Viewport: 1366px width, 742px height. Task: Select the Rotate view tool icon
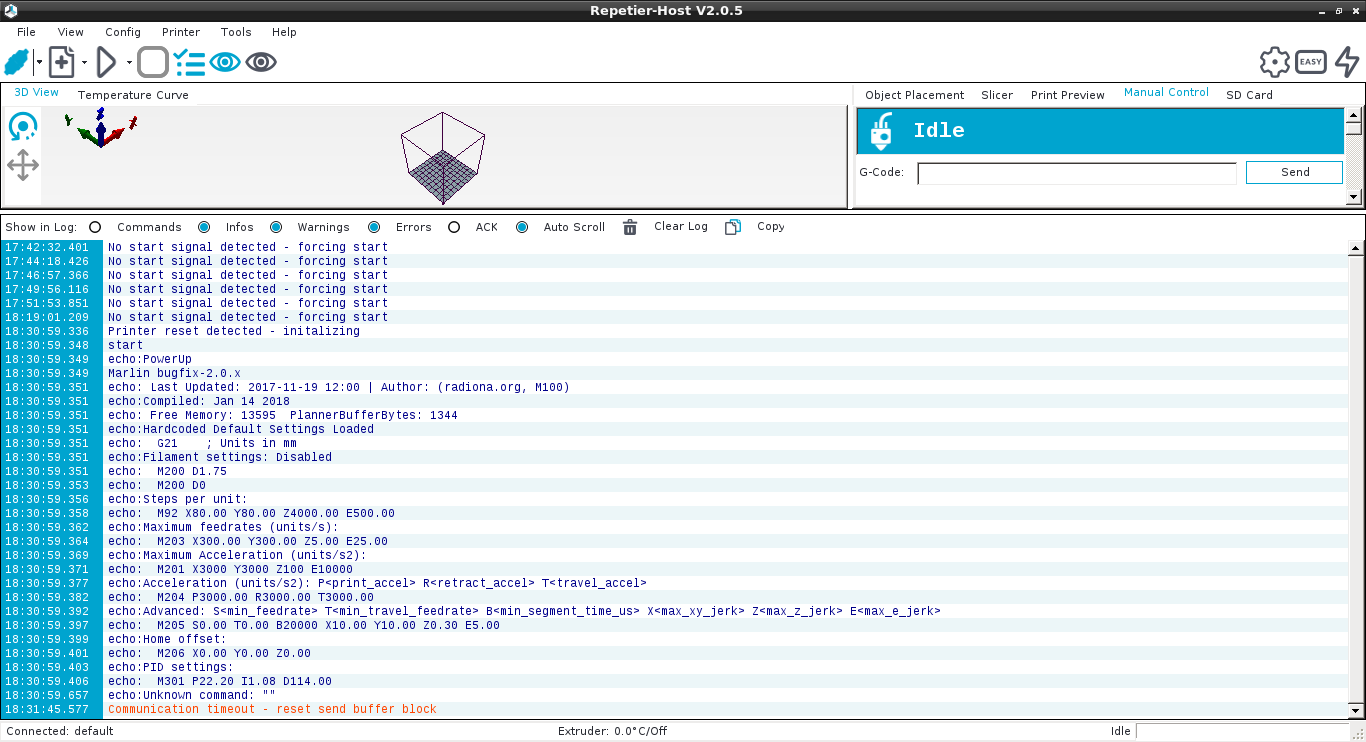pos(23,127)
